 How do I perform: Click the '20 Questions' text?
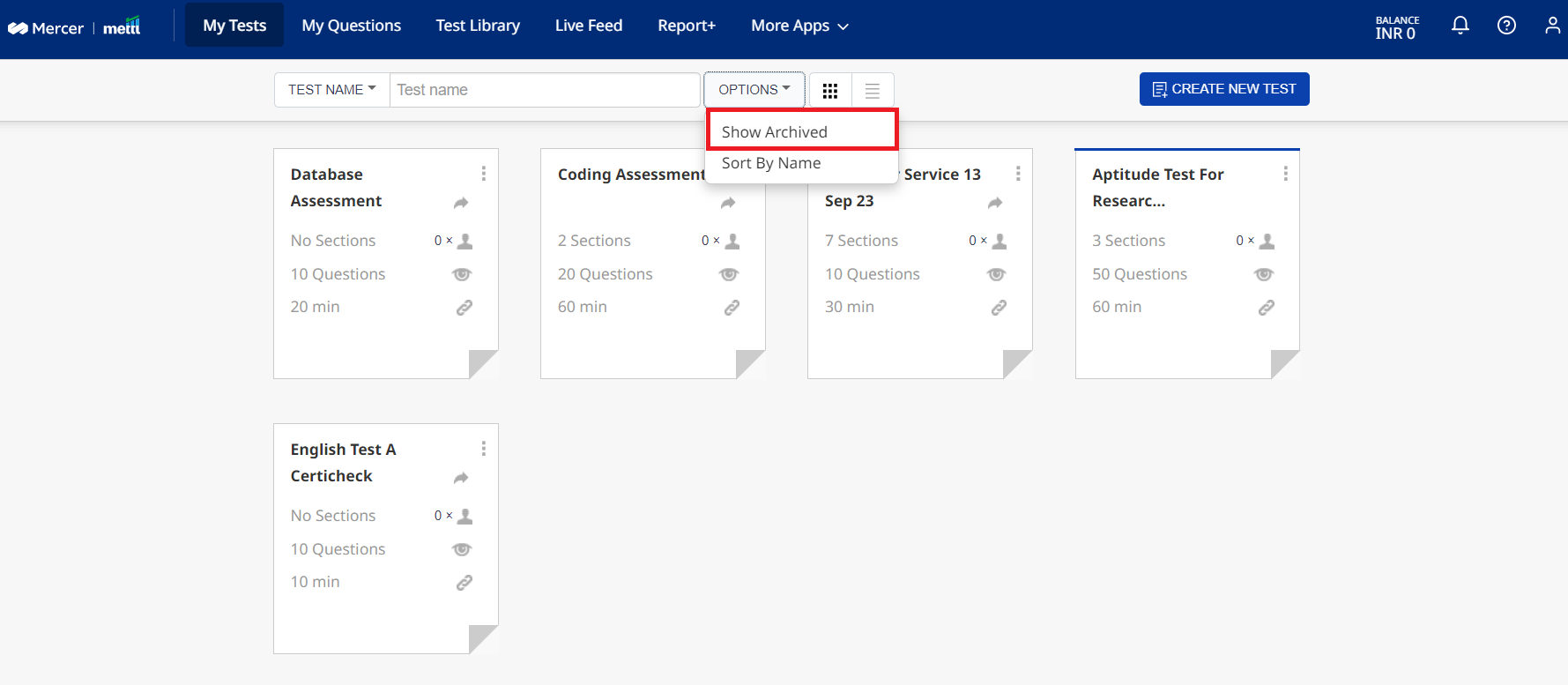coord(605,274)
